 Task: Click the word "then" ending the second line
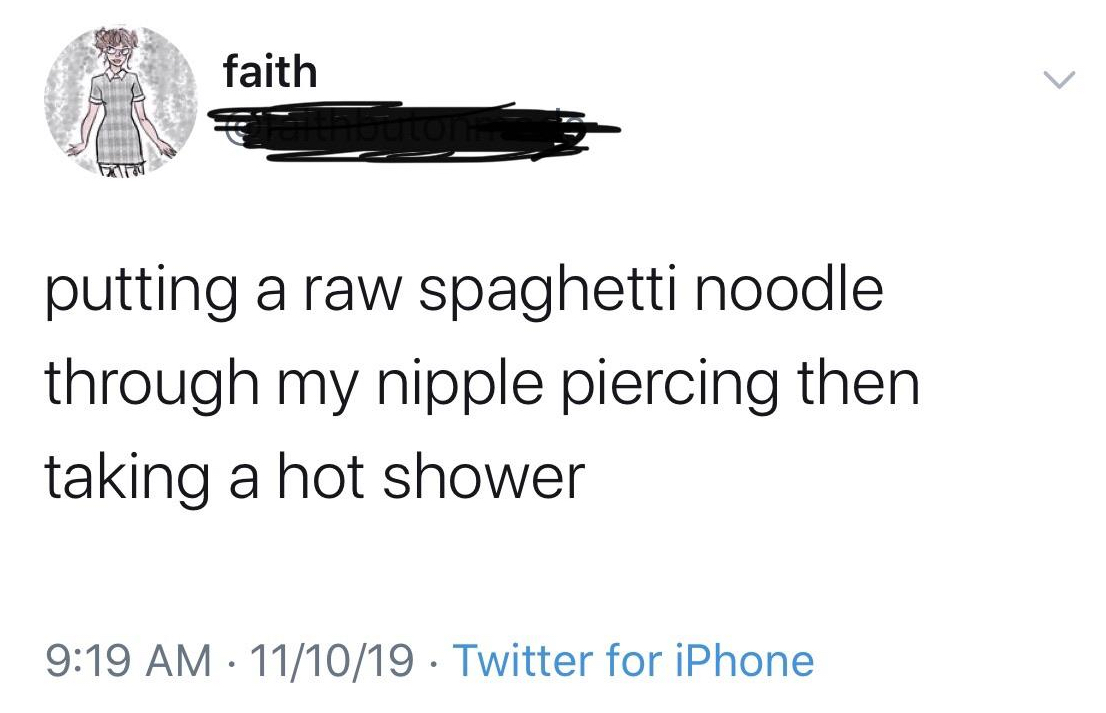859,382
